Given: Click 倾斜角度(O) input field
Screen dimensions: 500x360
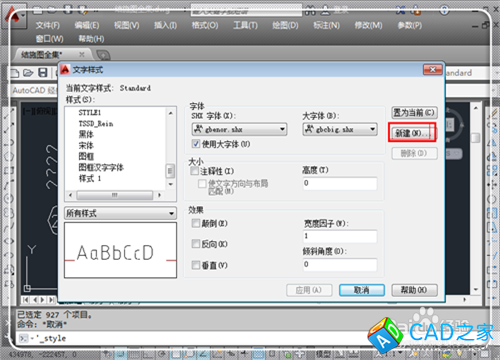Looking at the screenshot, I should (340, 264).
